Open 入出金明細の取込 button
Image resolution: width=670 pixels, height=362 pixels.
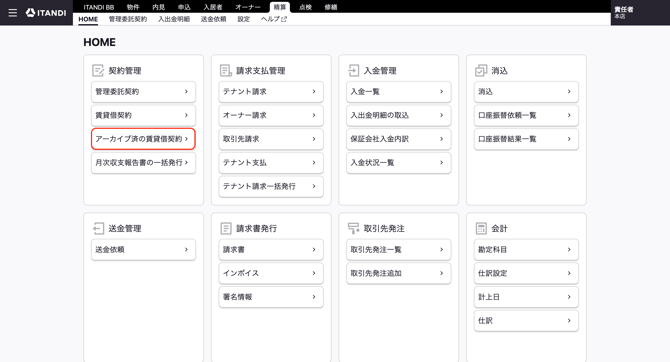(x=399, y=115)
